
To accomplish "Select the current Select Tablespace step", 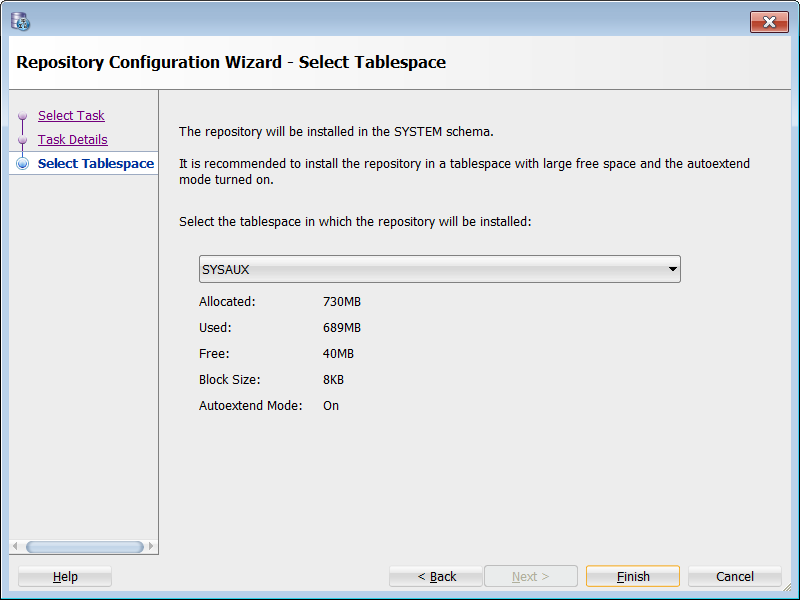I will point(96,164).
